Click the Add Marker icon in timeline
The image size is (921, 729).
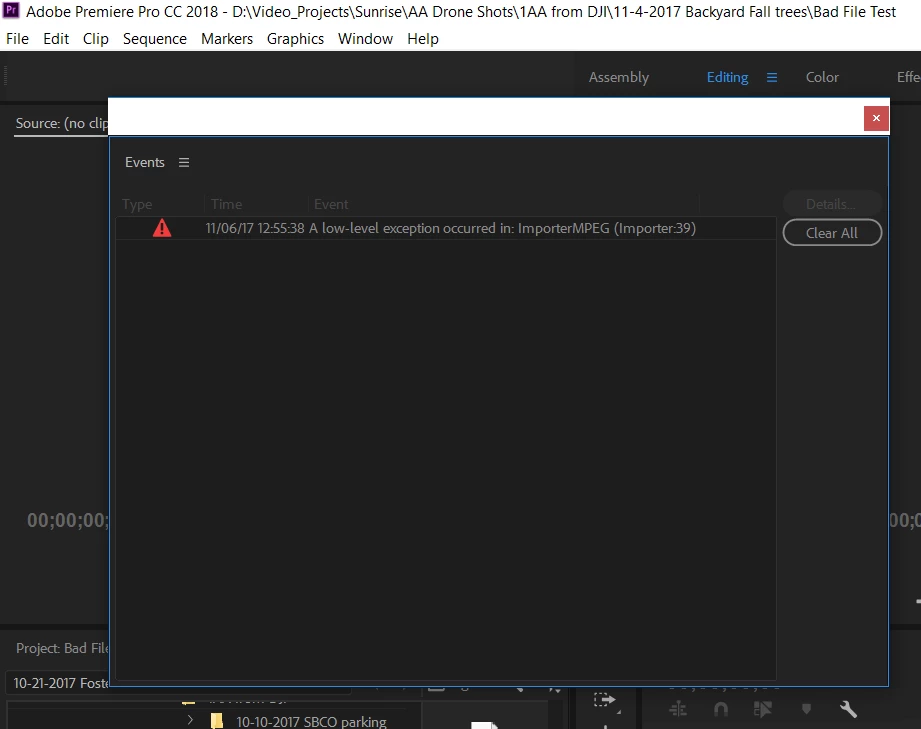click(x=806, y=709)
